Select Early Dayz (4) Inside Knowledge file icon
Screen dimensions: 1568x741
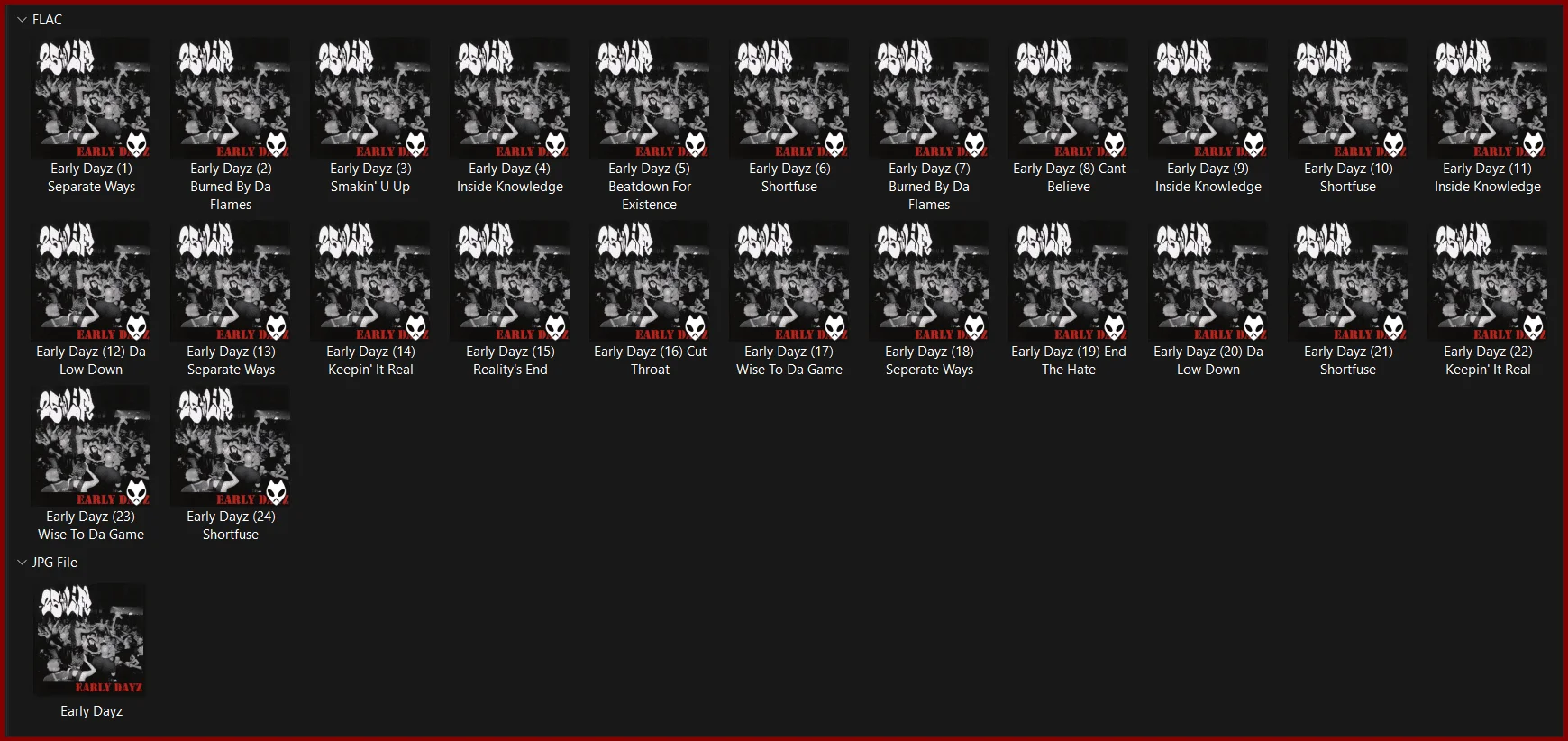(x=510, y=97)
